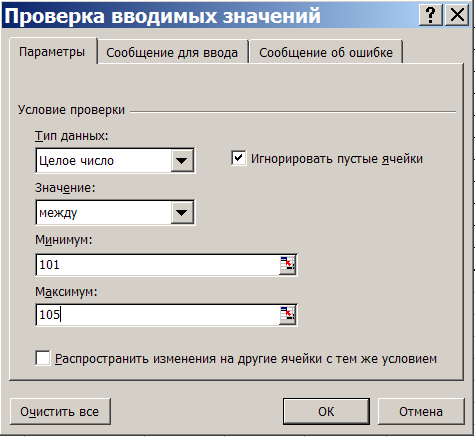Viewport: 475px width, 437px height.
Task: Open the Значение dropdown arrow showing между
Action: [182, 213]
